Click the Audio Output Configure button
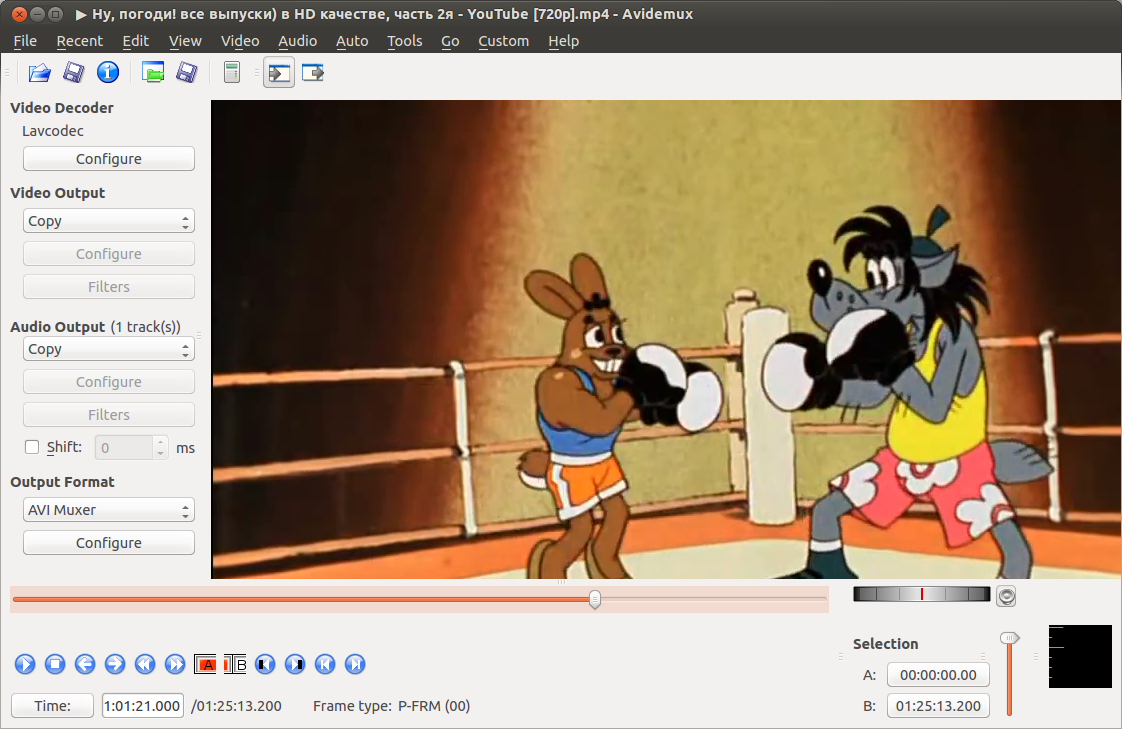Image resolution: width=1122 pixels, height=729 pixels. point(109,382)
